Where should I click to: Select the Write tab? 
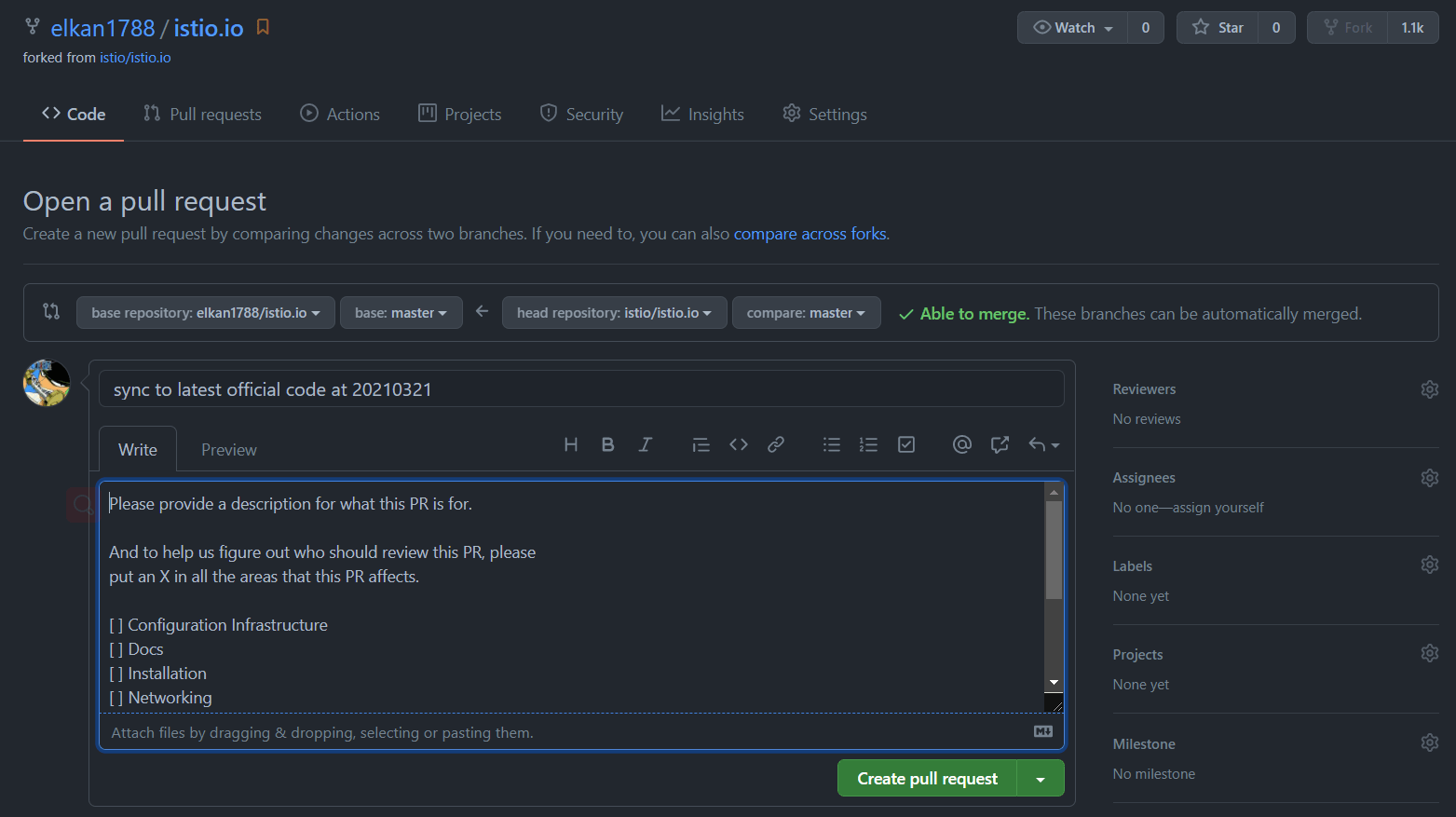point(138,449)
